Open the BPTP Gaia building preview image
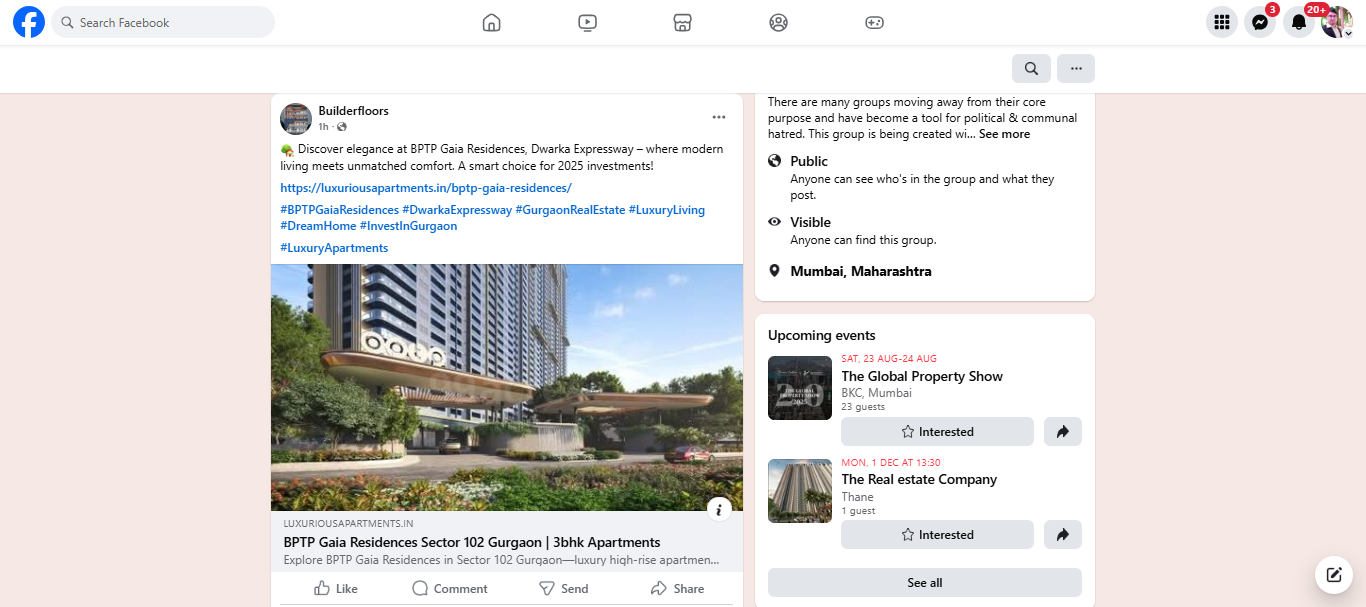The image size is (1366, 607). 507,388
